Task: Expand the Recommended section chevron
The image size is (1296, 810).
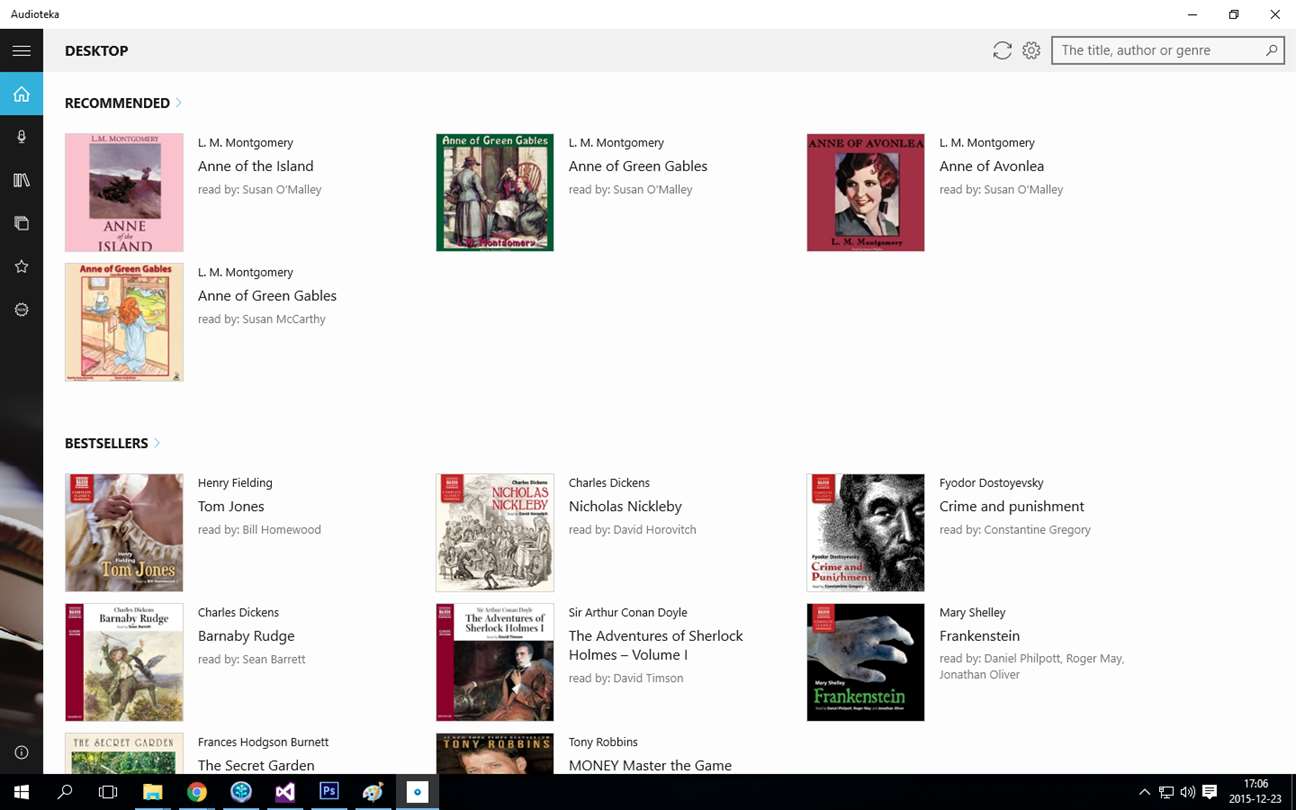Action: [x=179, y=102]
